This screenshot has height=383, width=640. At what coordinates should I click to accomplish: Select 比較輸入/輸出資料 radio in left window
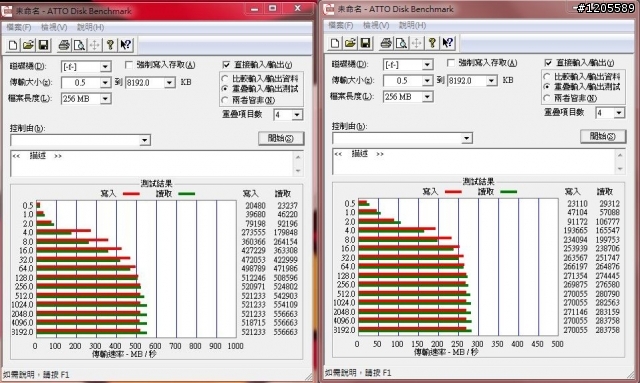224,78
